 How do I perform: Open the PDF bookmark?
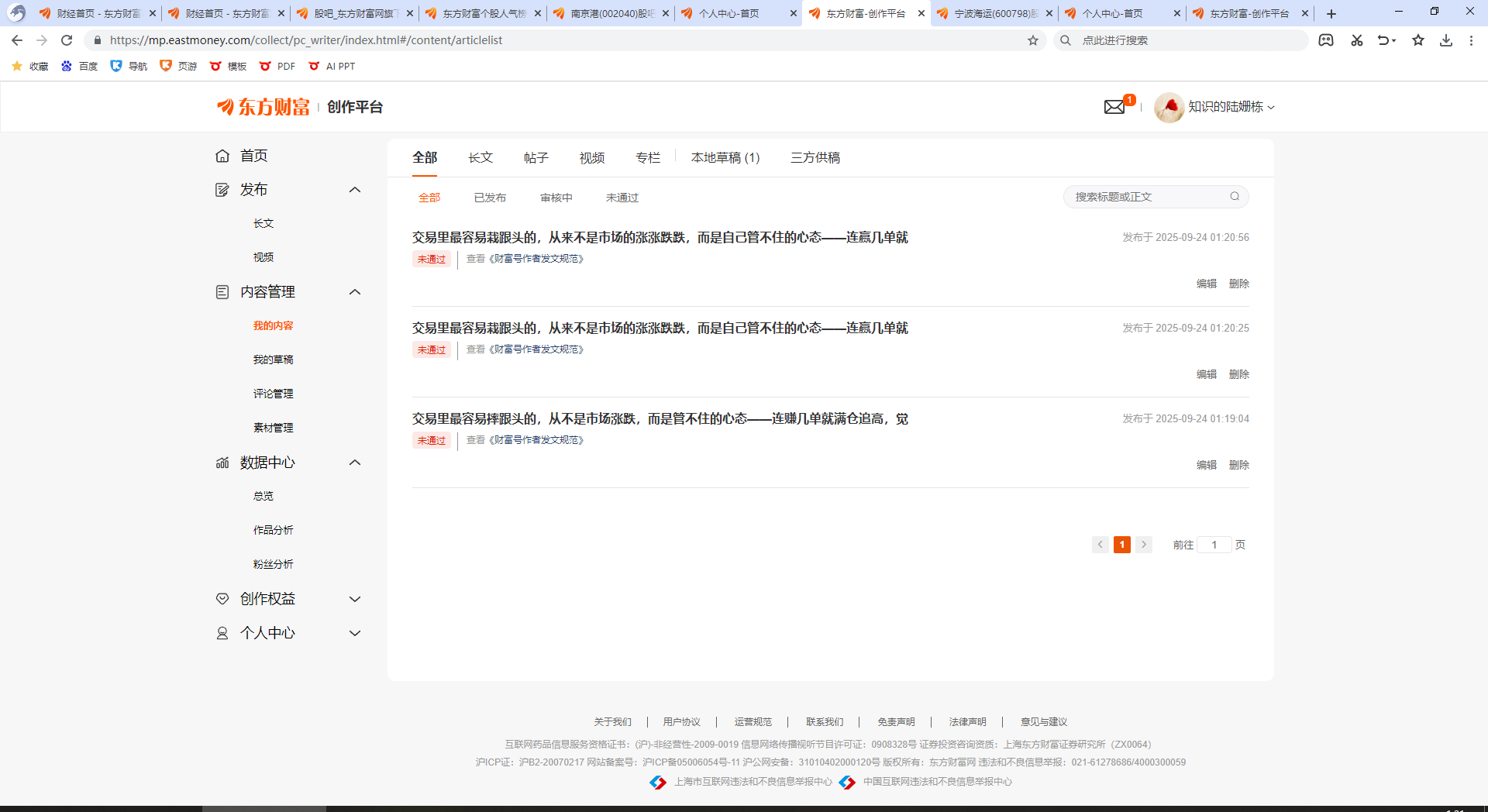click(x=277, y=67)
